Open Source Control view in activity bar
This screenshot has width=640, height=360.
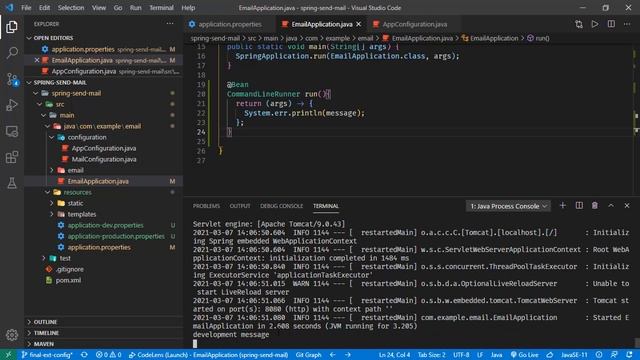12,79
